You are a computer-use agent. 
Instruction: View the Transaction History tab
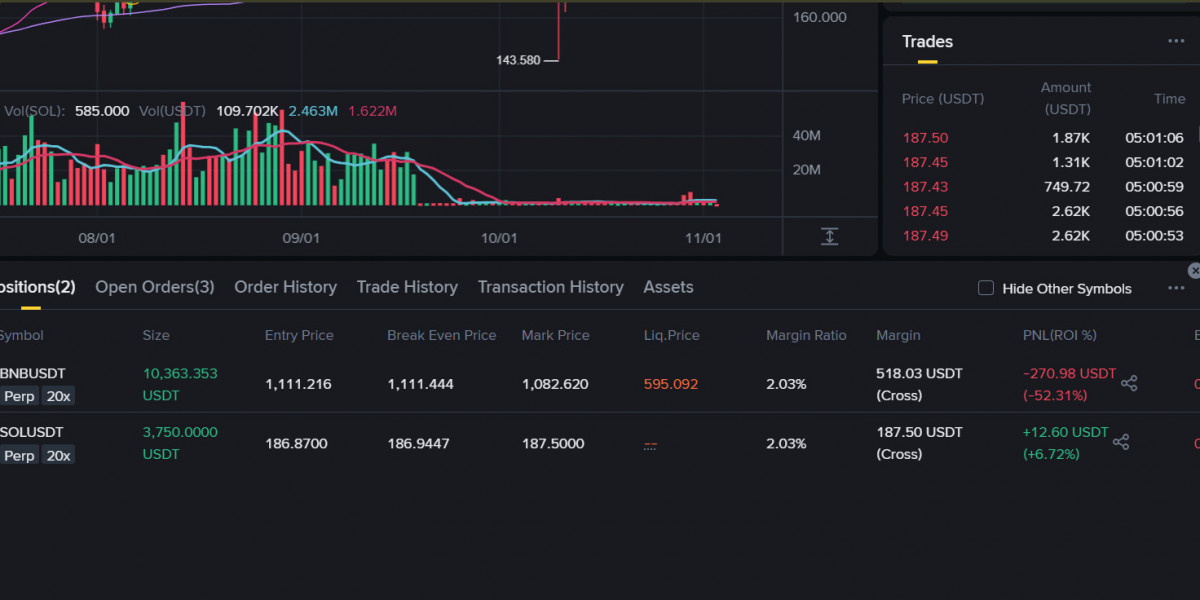click(x=550, y=287)
